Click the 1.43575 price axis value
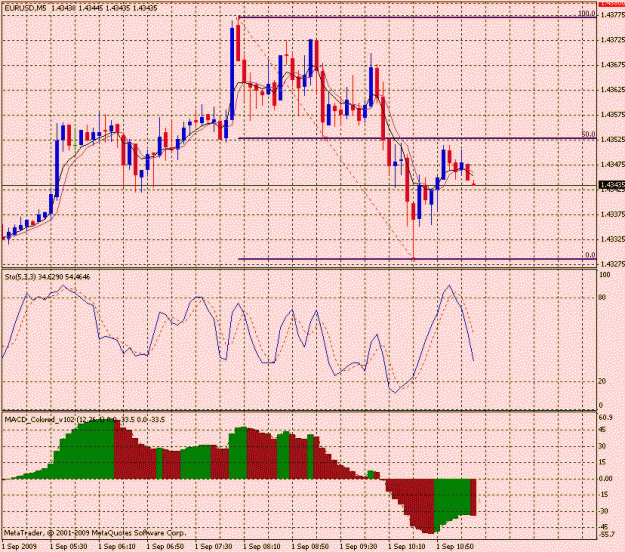 [x=612, y=114]
